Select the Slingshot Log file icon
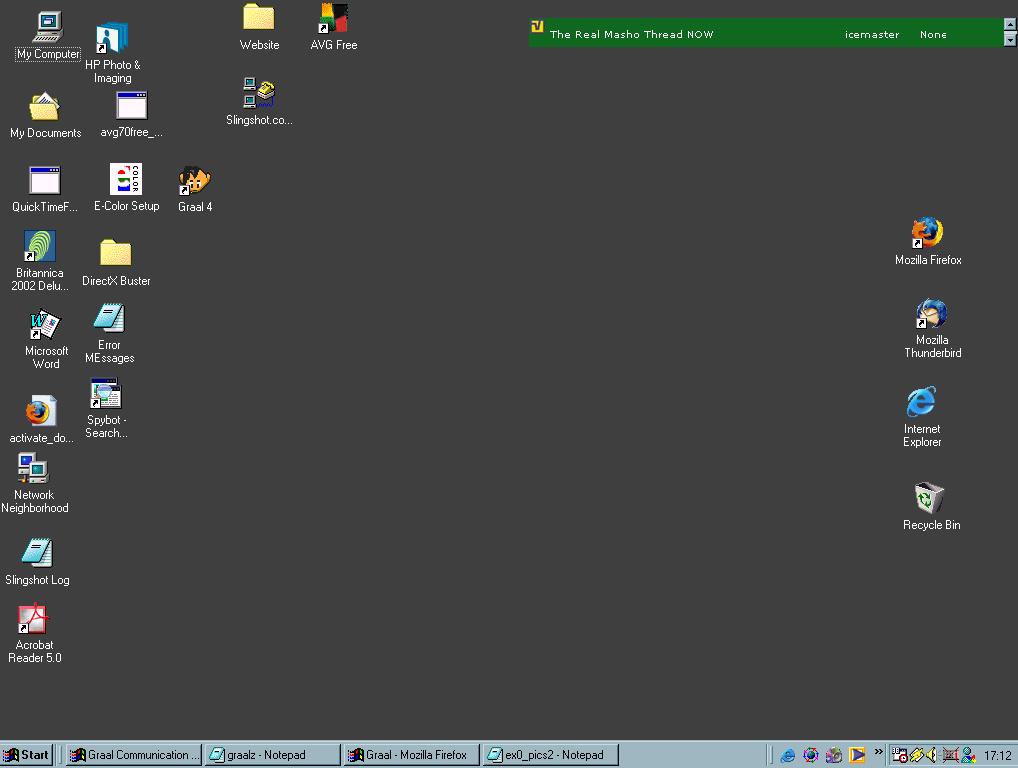This screenshot has height=768, width=1018. [37, 553]
